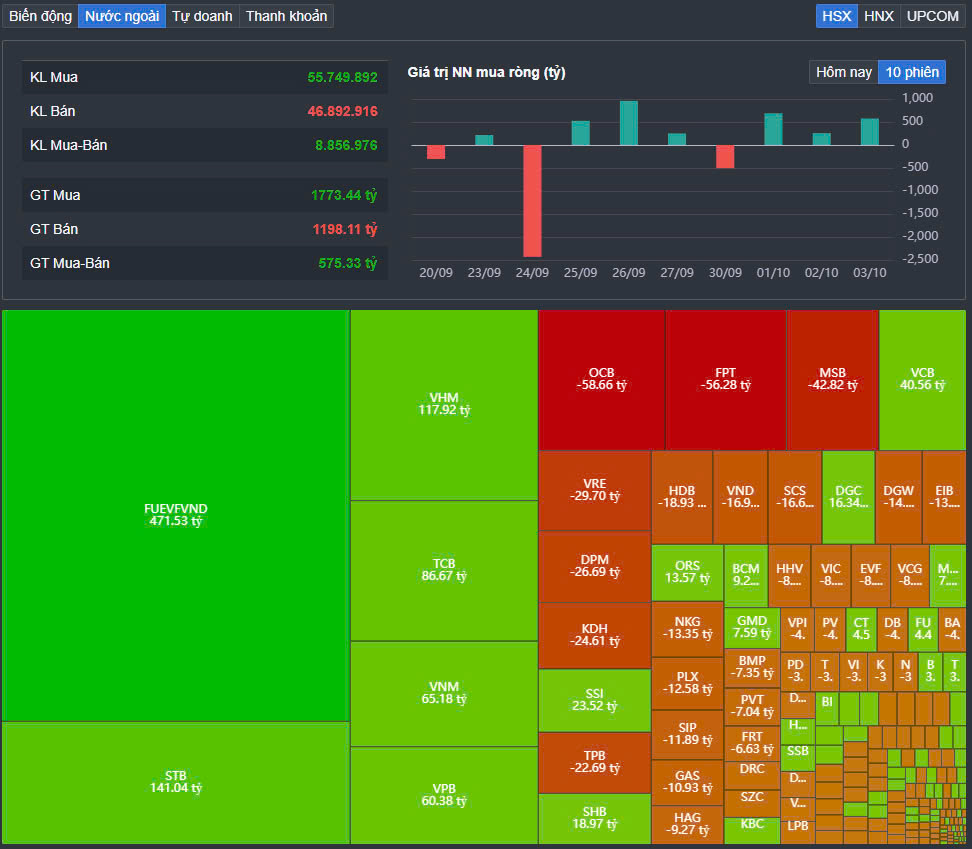Select the green DGC tile
This screenshot has height=849, width=972.
pos(849,497)
